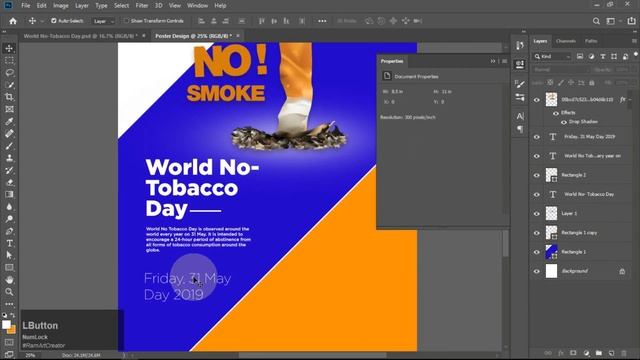Hide the Layer 1 layer

[x=537, y=214]
